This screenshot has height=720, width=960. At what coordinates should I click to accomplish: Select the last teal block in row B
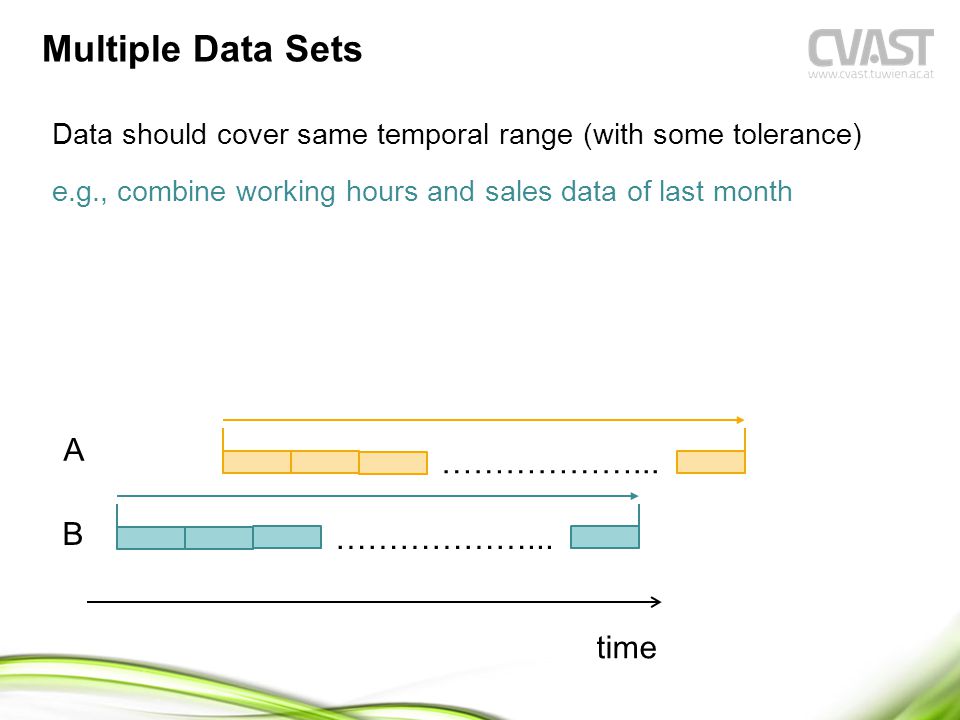click(604, 536)
